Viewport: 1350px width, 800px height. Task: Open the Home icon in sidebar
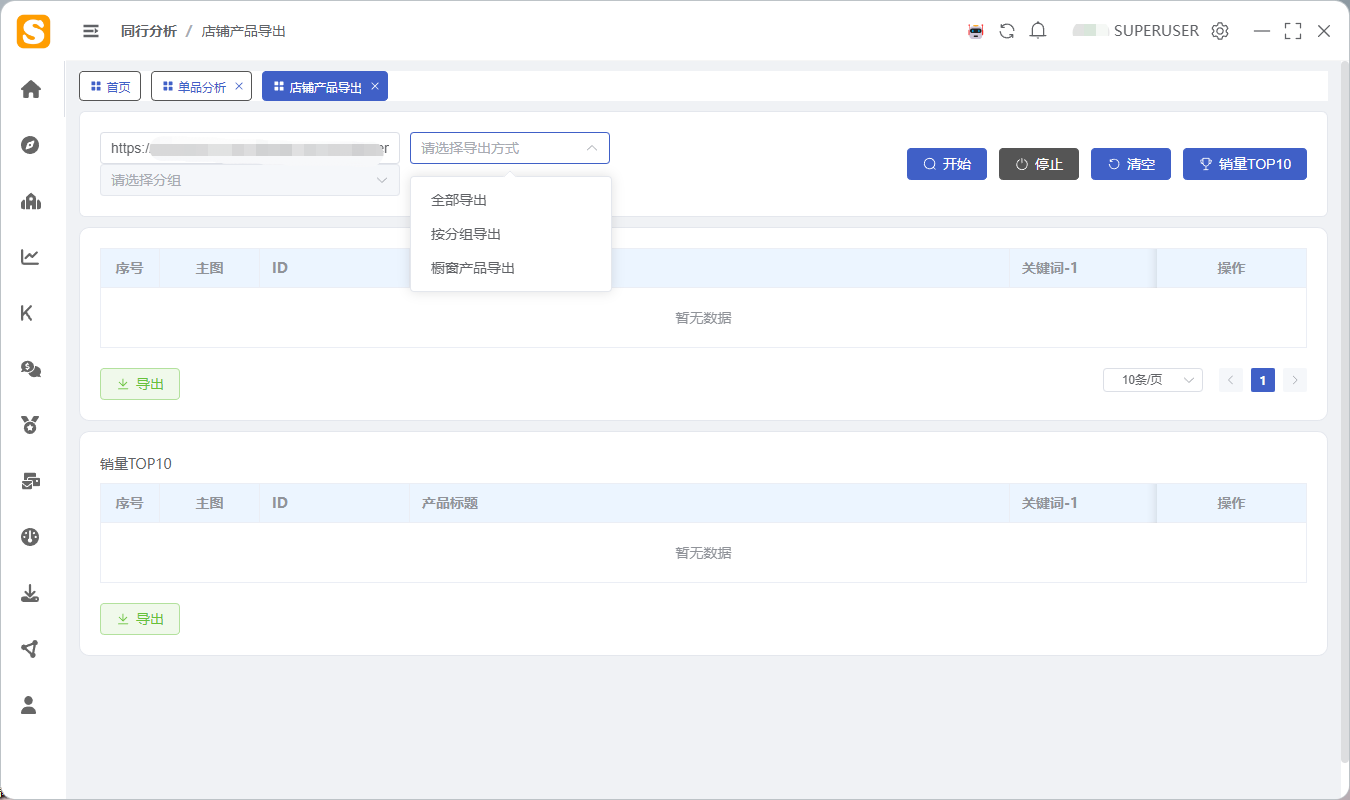pyautogui.click(x=30, y=89)
